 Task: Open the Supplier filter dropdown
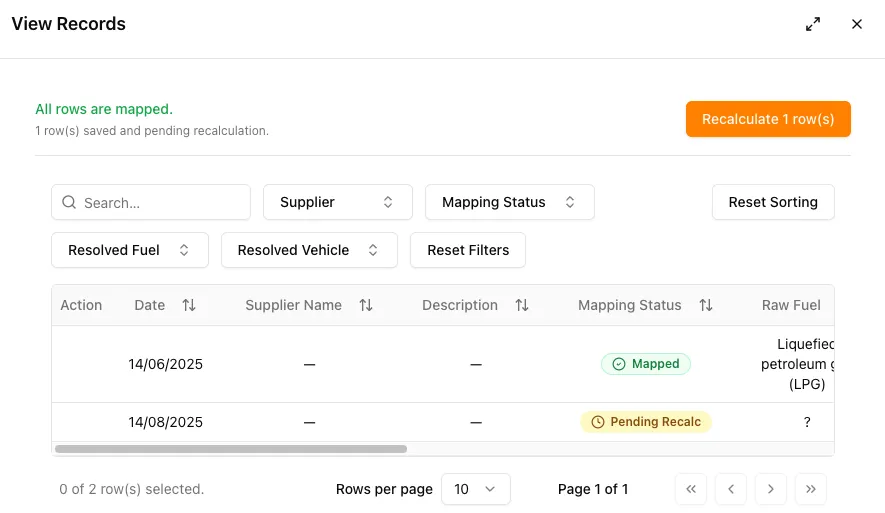point(338,202)
